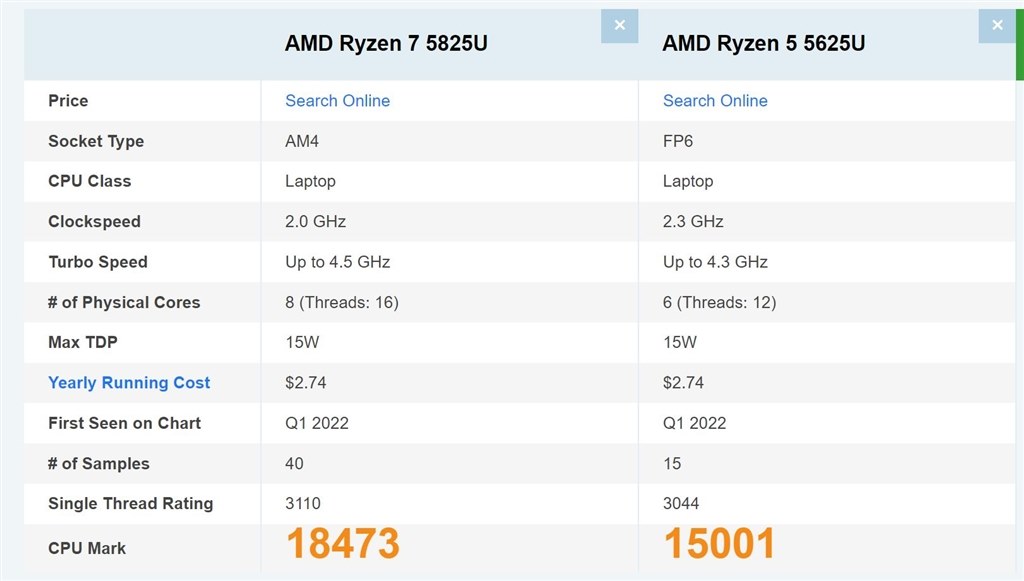
Task: Click the Max TDP row label
Action: click(x=84, y=342)
